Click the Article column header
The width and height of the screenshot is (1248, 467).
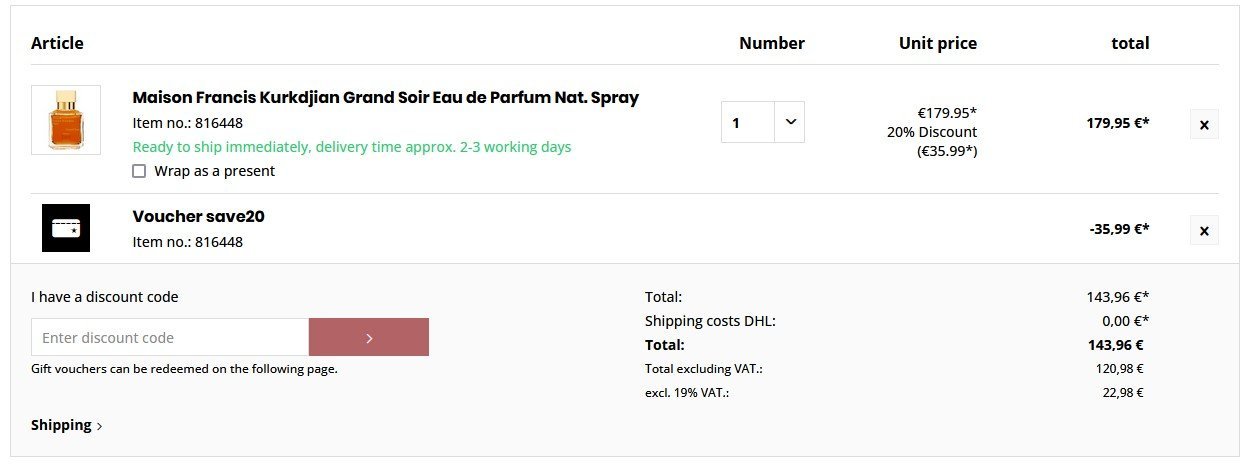point(57,43)
